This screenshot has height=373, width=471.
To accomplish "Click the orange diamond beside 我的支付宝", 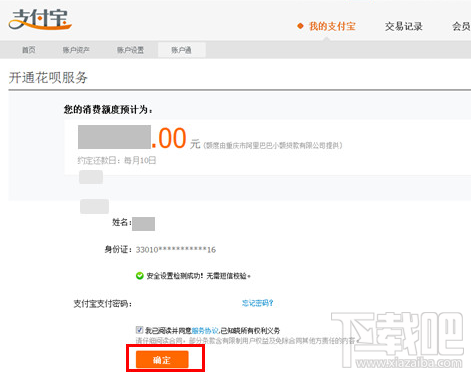I will [x=300, y=26].
